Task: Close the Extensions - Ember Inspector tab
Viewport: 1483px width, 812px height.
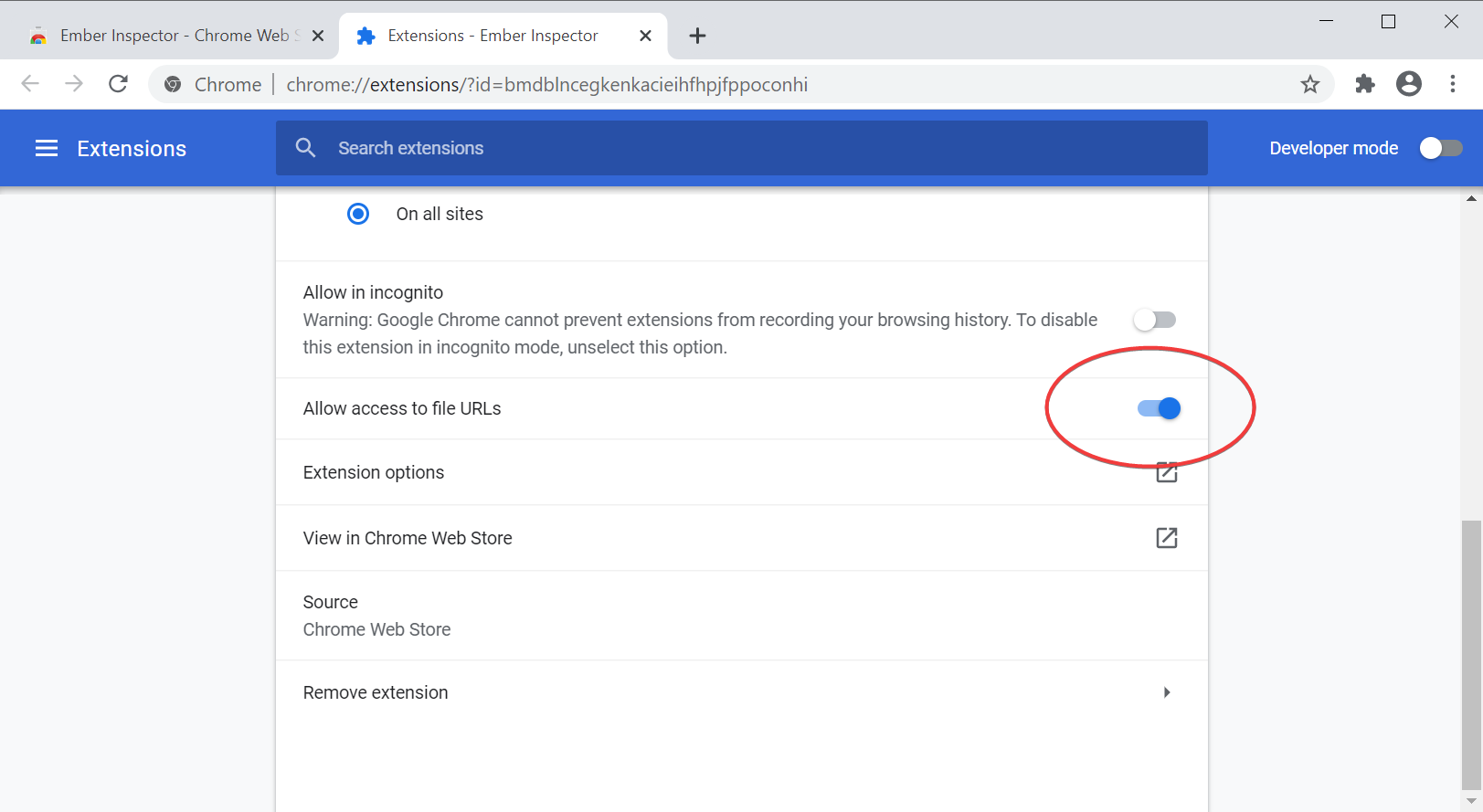Action: (645, 36)
